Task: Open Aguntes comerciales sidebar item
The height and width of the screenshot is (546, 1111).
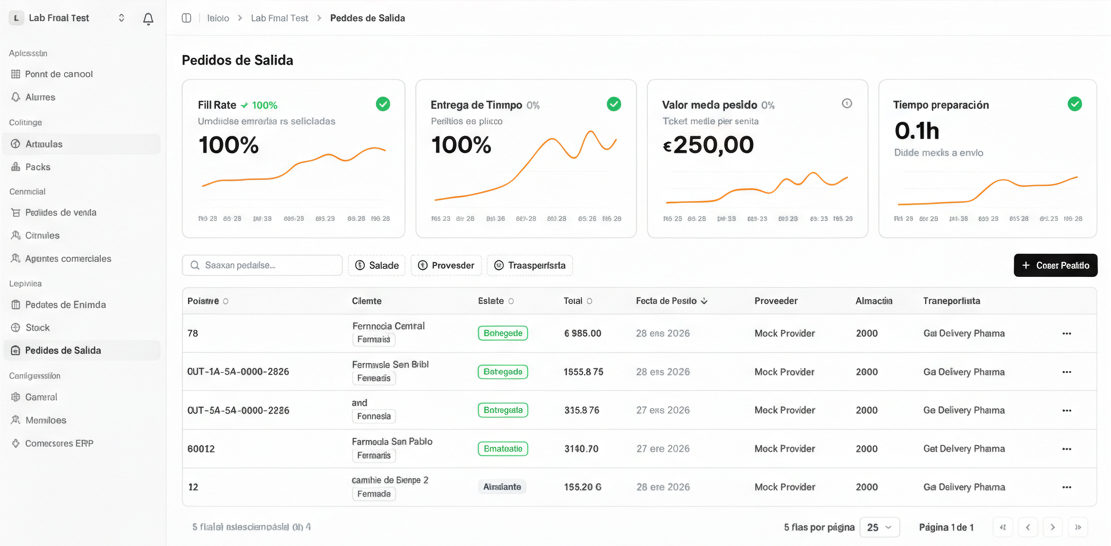Action: (82, 258)
